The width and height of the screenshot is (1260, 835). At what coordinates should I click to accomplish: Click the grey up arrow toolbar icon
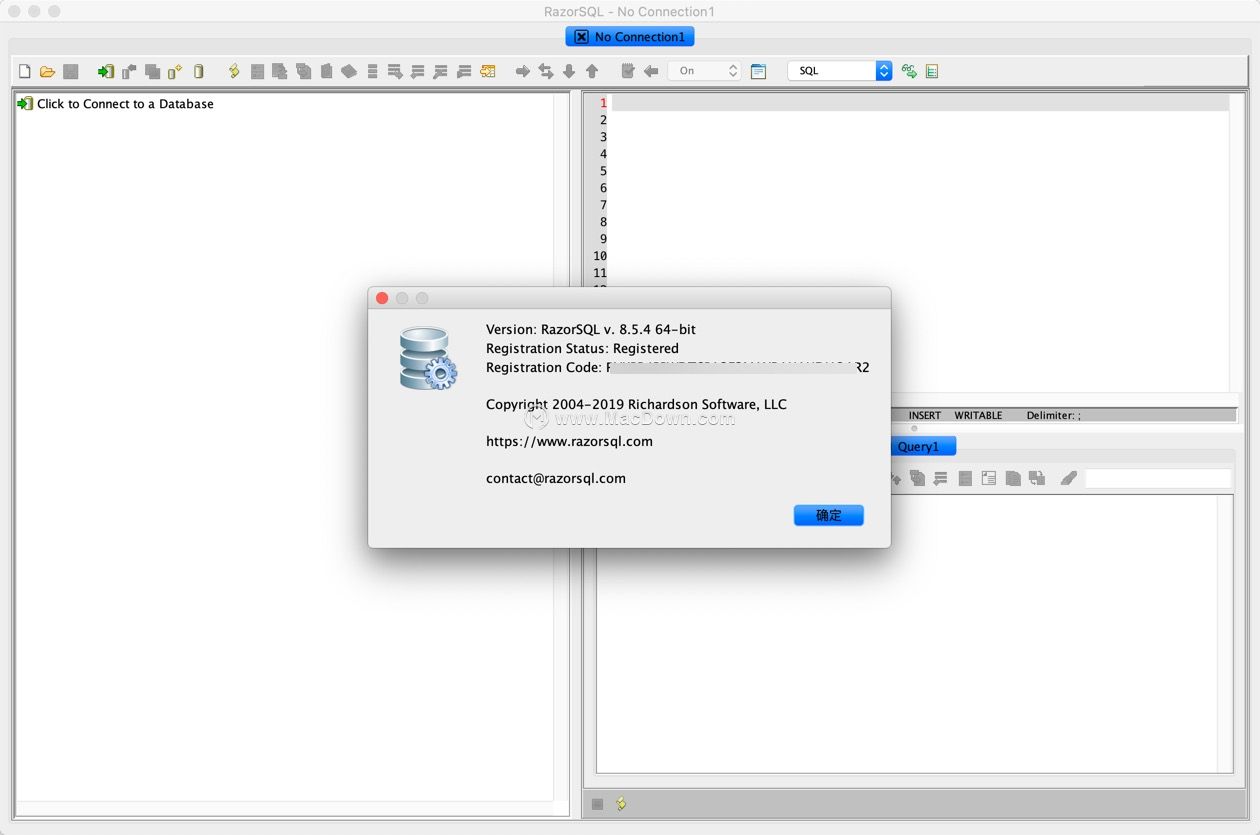[592, 71]
